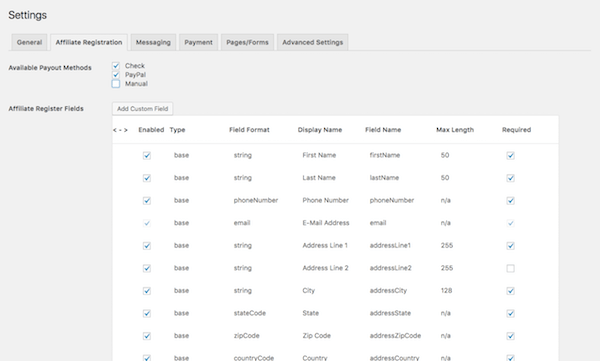Toggle Enabled checkbox for Country row
Screen dimensions: 600x361
tap(147, 358)
